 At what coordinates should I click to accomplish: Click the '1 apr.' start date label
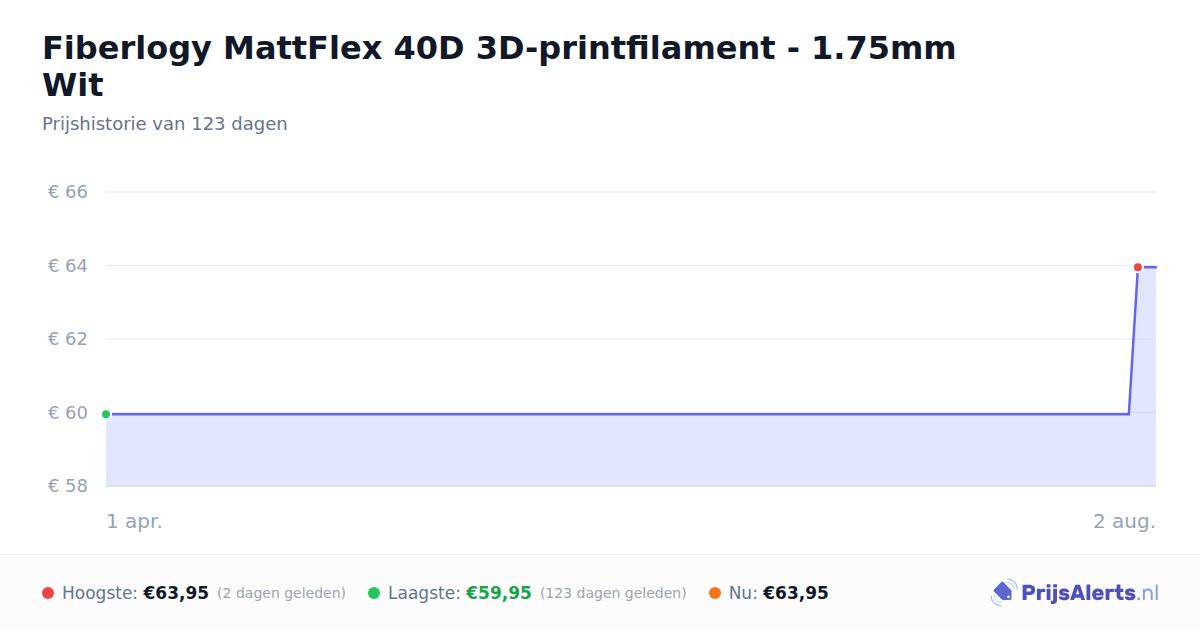pyautogui.click(x=135, y=521)
